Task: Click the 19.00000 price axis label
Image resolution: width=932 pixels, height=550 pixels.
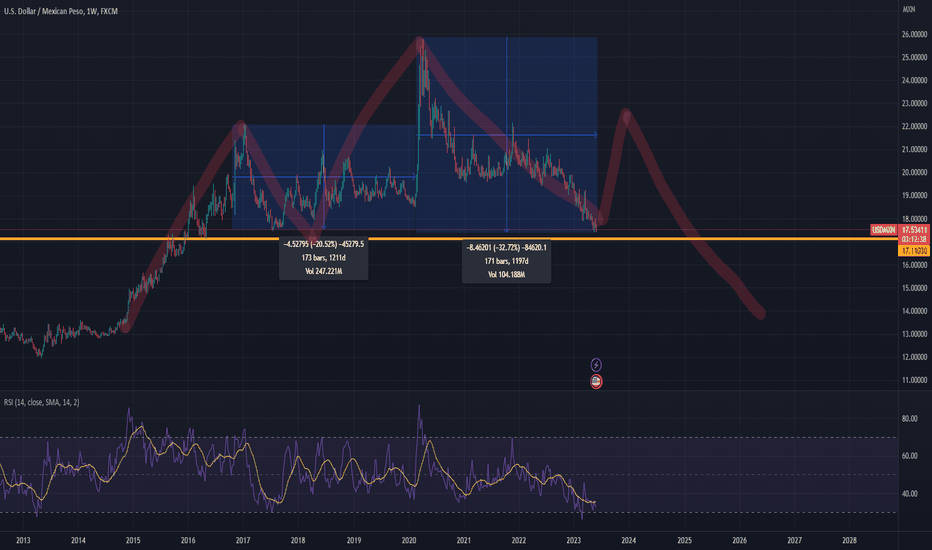Action: [x=914, y=196]
